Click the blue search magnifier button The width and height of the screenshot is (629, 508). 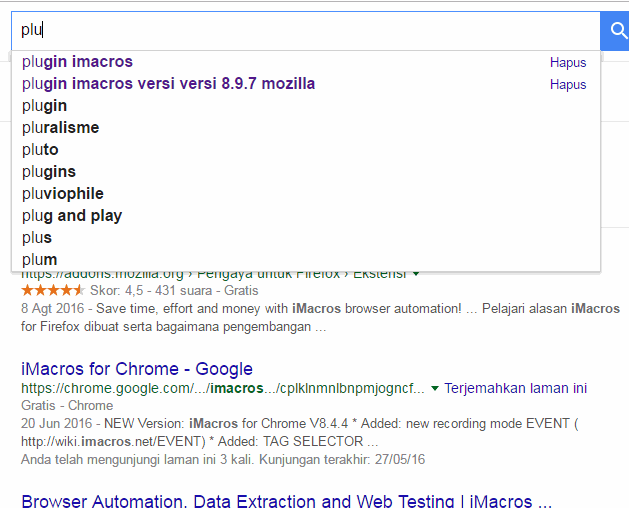pyautogui.click(x=615, y=31)
